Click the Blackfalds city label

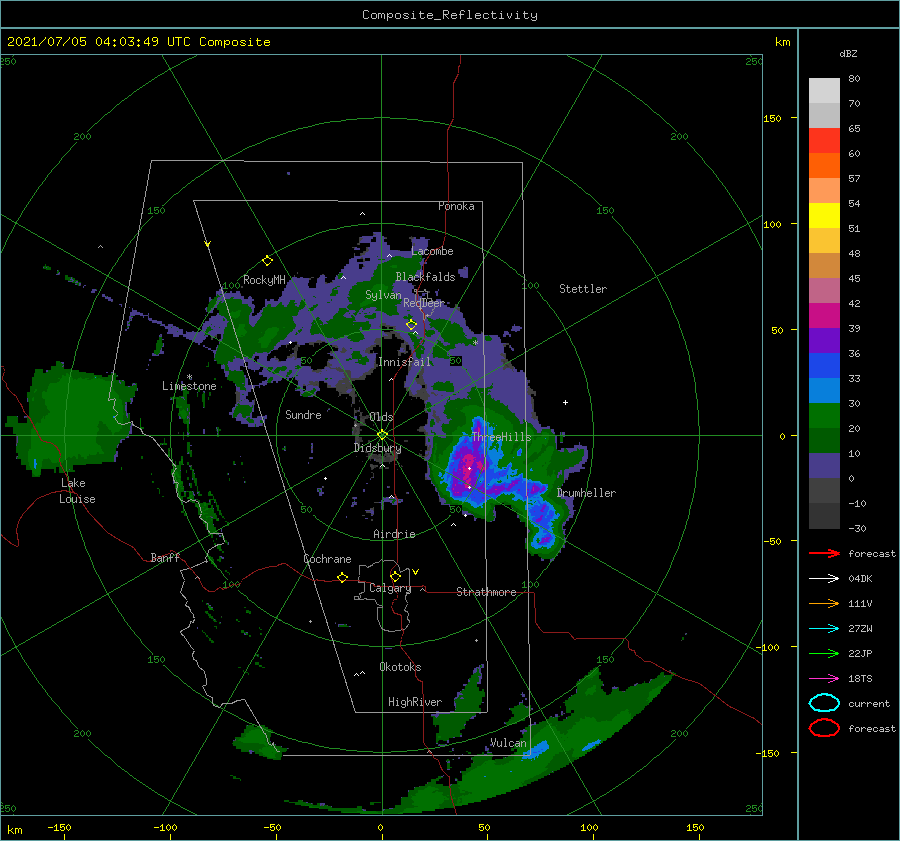[425, 277]
